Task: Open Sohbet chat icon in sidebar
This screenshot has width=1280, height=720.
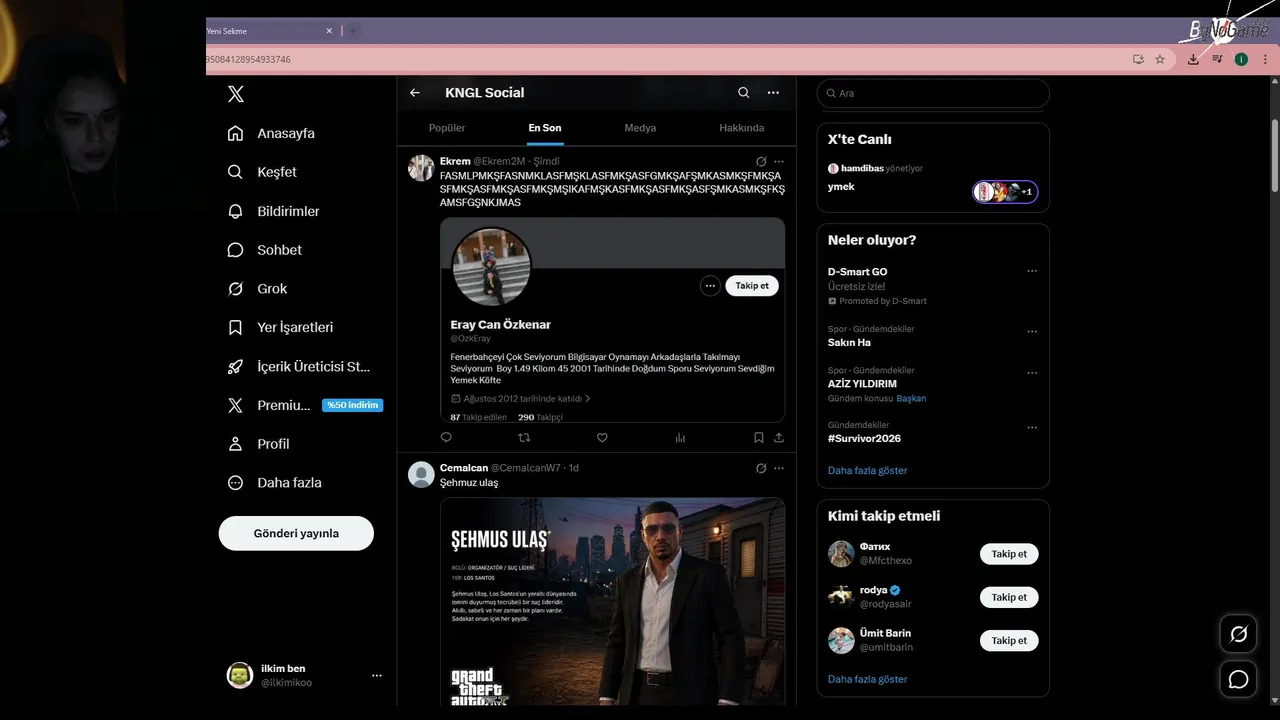Action: [236, 250]
